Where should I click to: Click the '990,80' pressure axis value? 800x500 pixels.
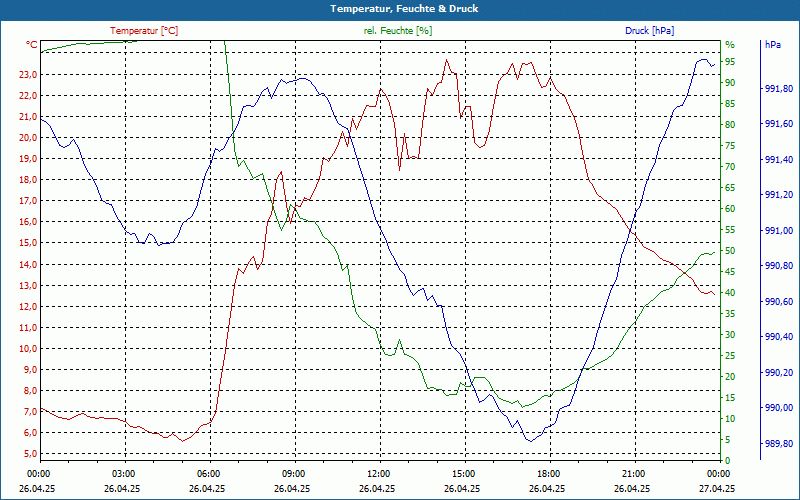[779, 266]
